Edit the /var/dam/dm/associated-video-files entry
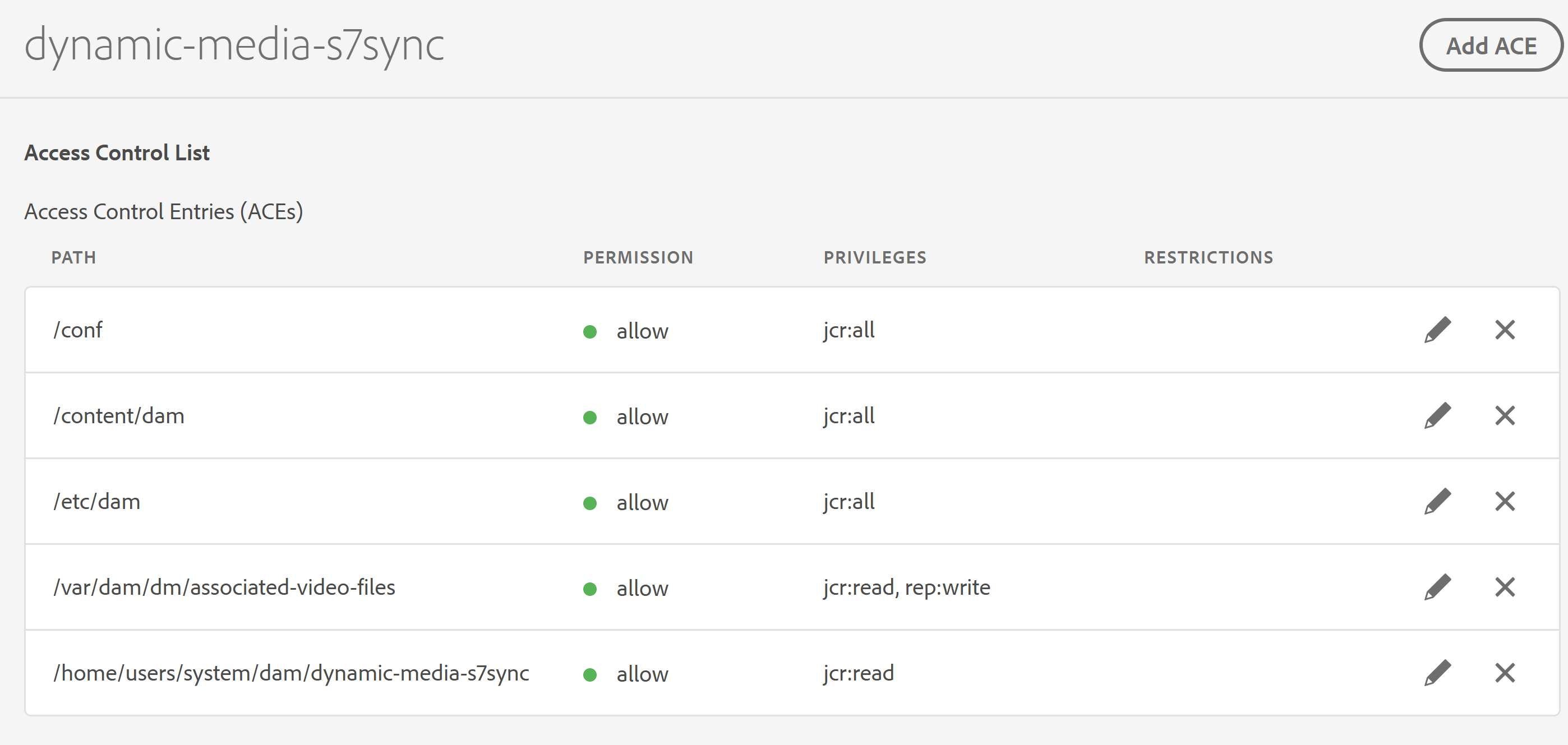Image resolution: width=1568 pixels, height=745 pixels. click(1437, 587)
